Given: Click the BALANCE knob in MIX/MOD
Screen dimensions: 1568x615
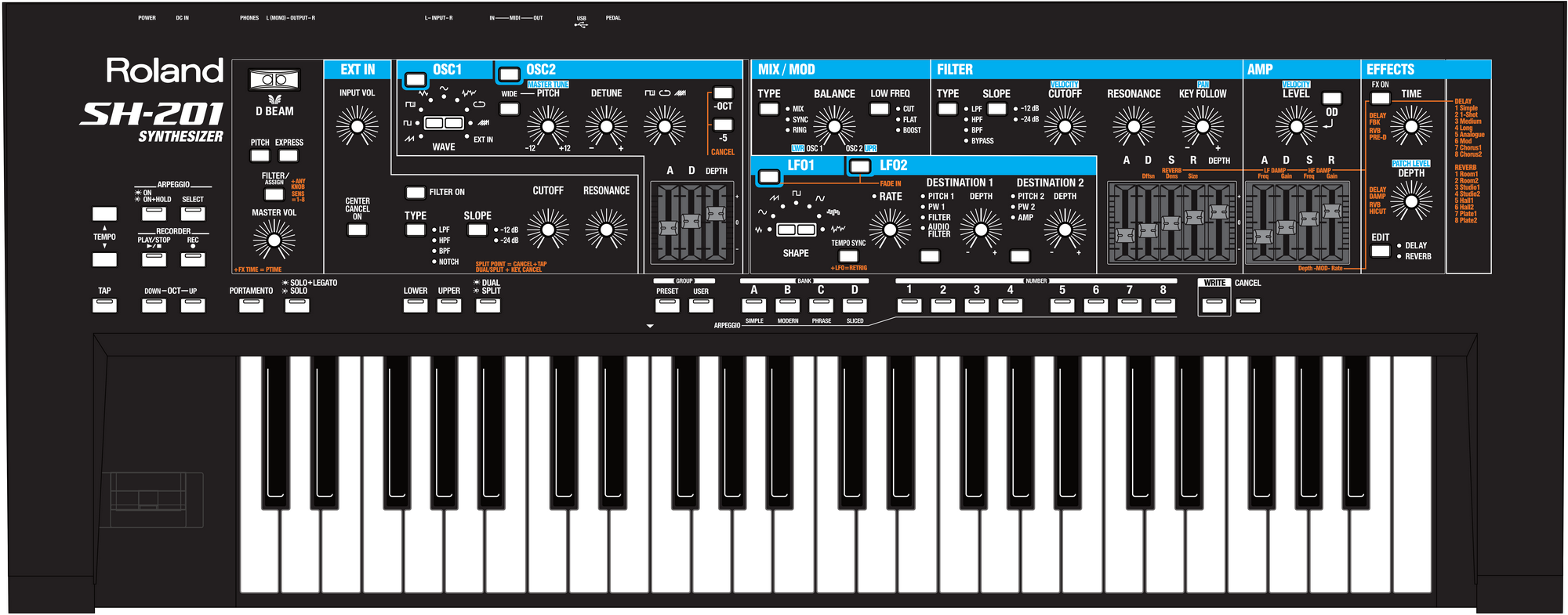Looking at the screenshot, I should coord(835,126).
